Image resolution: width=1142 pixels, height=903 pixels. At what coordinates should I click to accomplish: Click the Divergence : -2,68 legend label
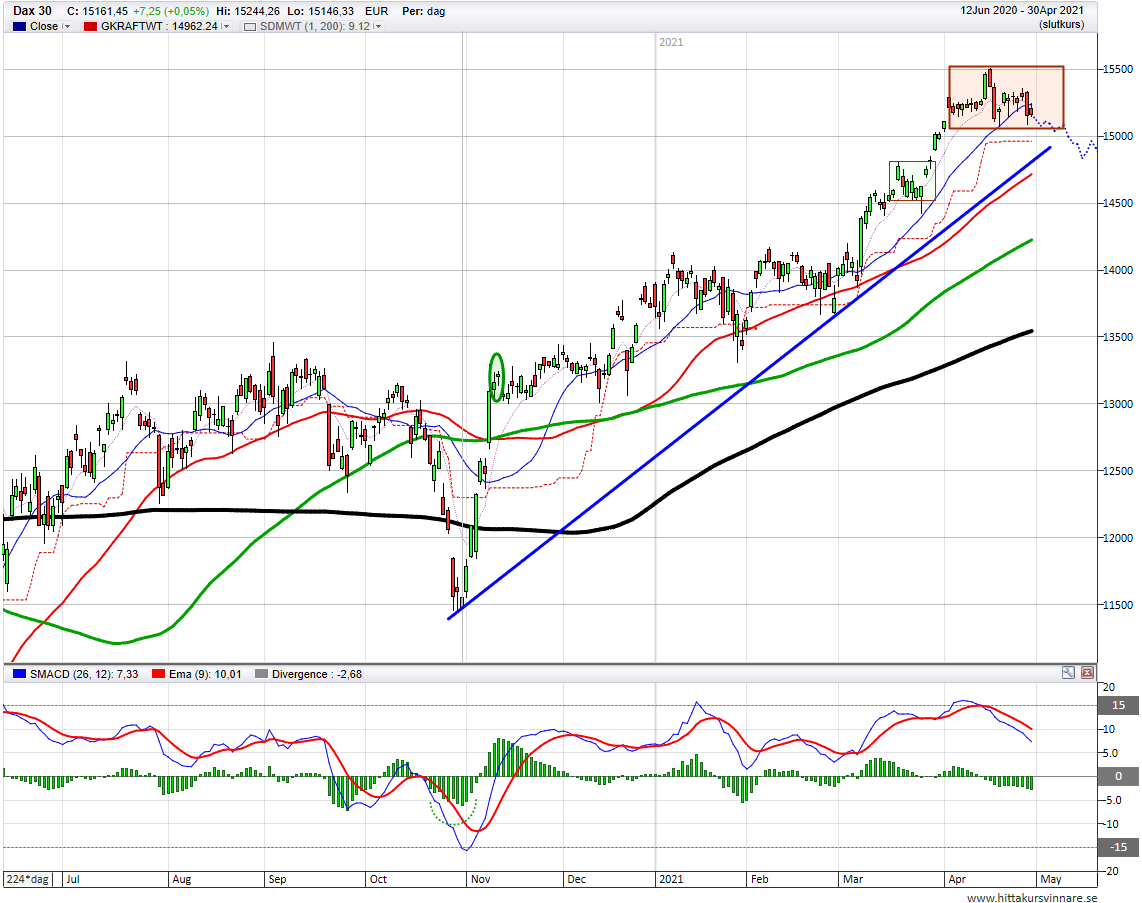tap(317, 674)
